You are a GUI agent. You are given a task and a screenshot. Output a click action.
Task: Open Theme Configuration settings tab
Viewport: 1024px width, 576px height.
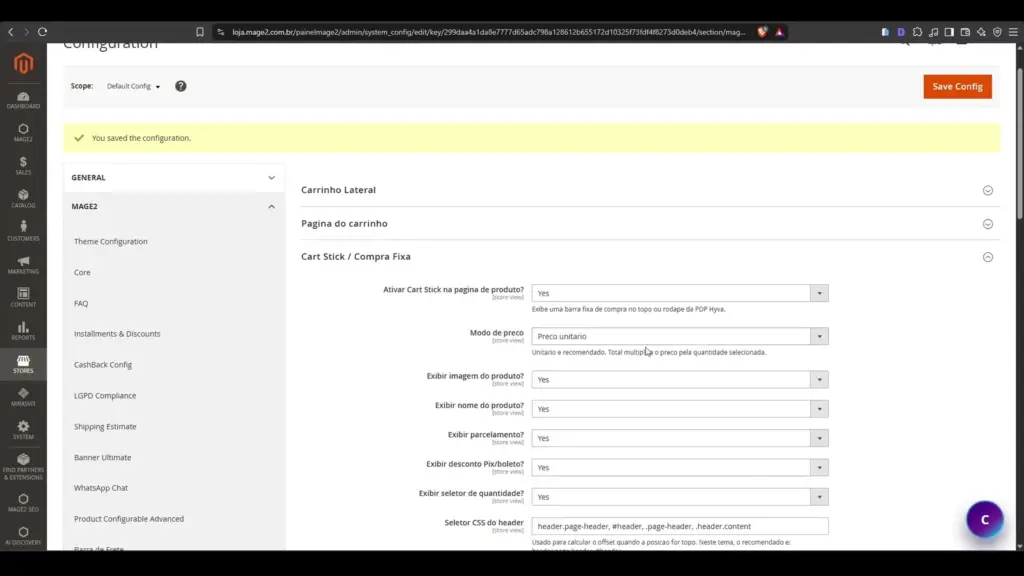pyautogui.click(x=110, y=242)
